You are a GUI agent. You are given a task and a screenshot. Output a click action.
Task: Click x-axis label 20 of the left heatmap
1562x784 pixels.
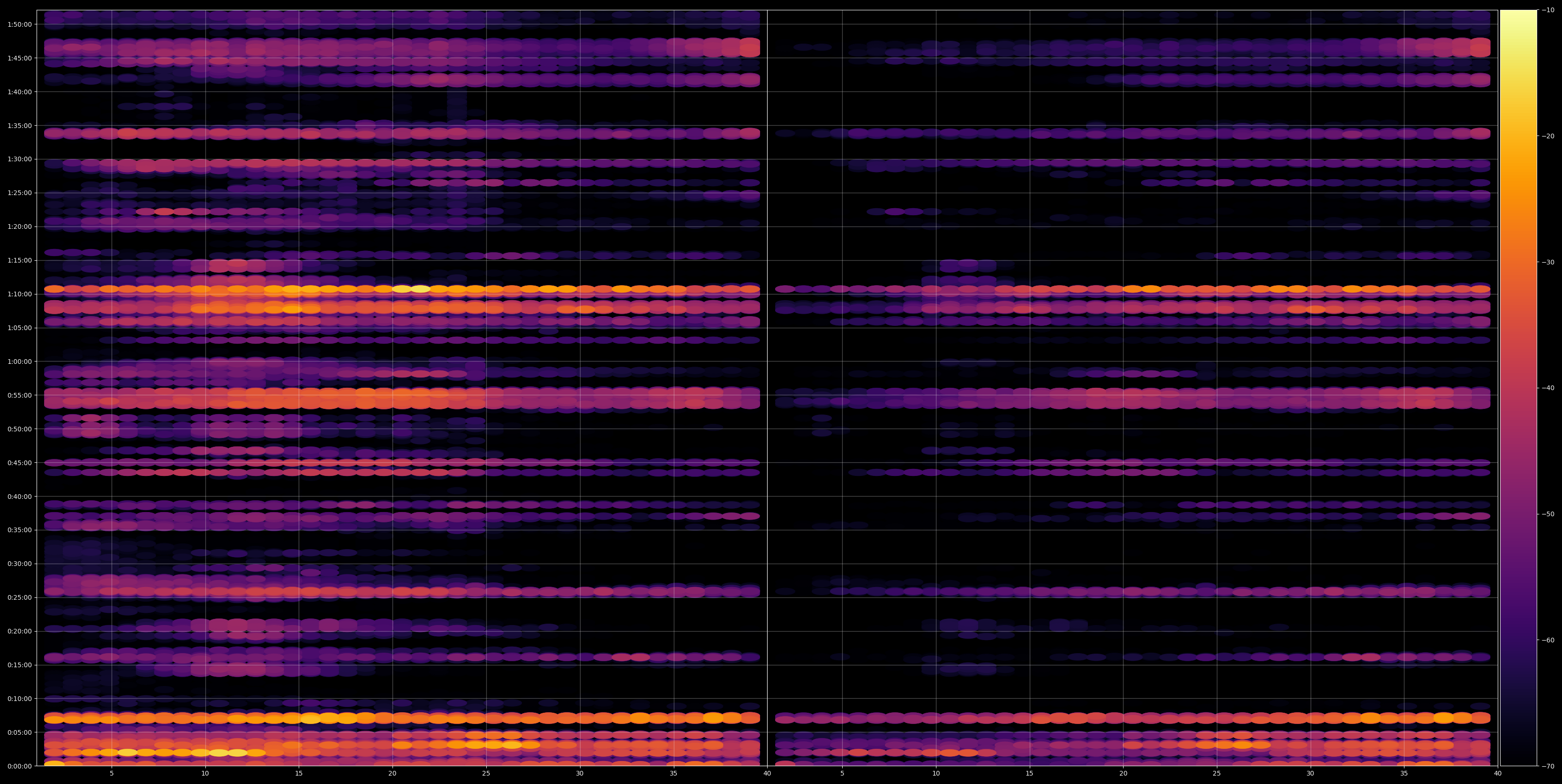[392, 774]
